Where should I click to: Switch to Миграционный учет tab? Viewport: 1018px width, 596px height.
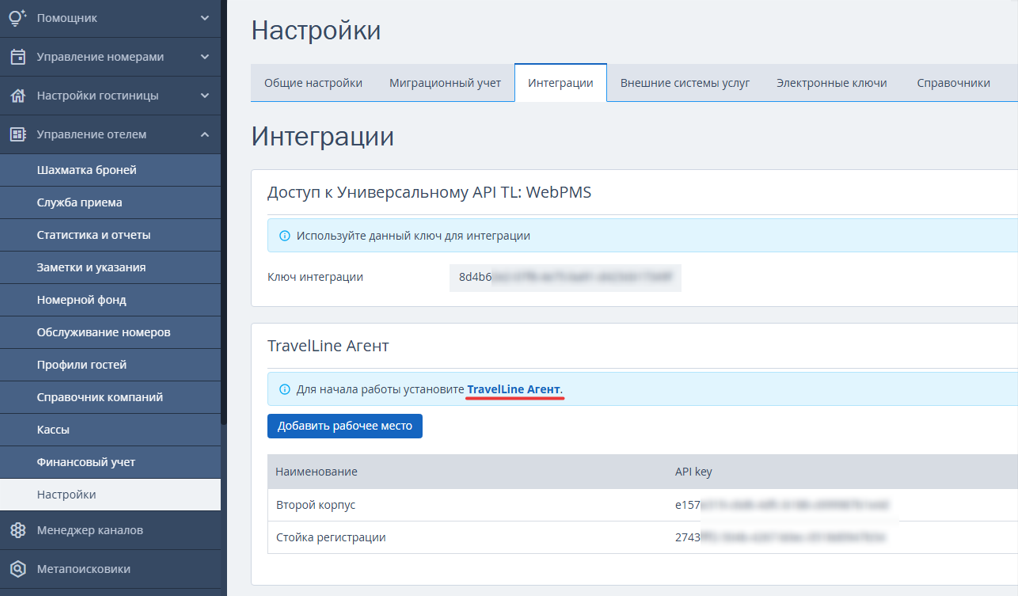[445, 83]
